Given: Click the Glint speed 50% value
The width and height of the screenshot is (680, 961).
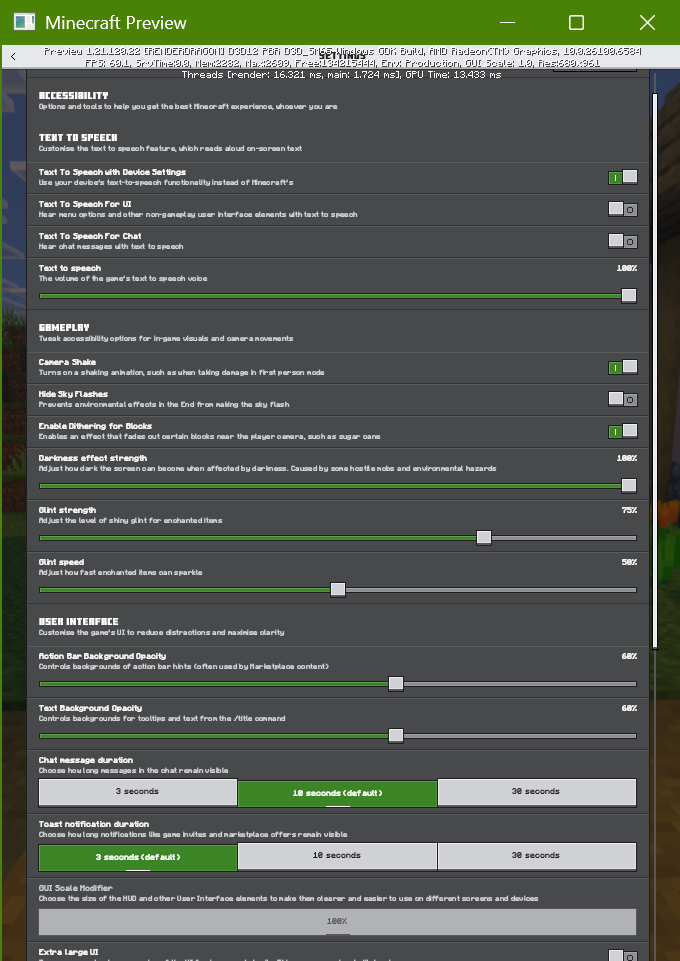Looking at the screenshot, I should click(x=629, y=562).
